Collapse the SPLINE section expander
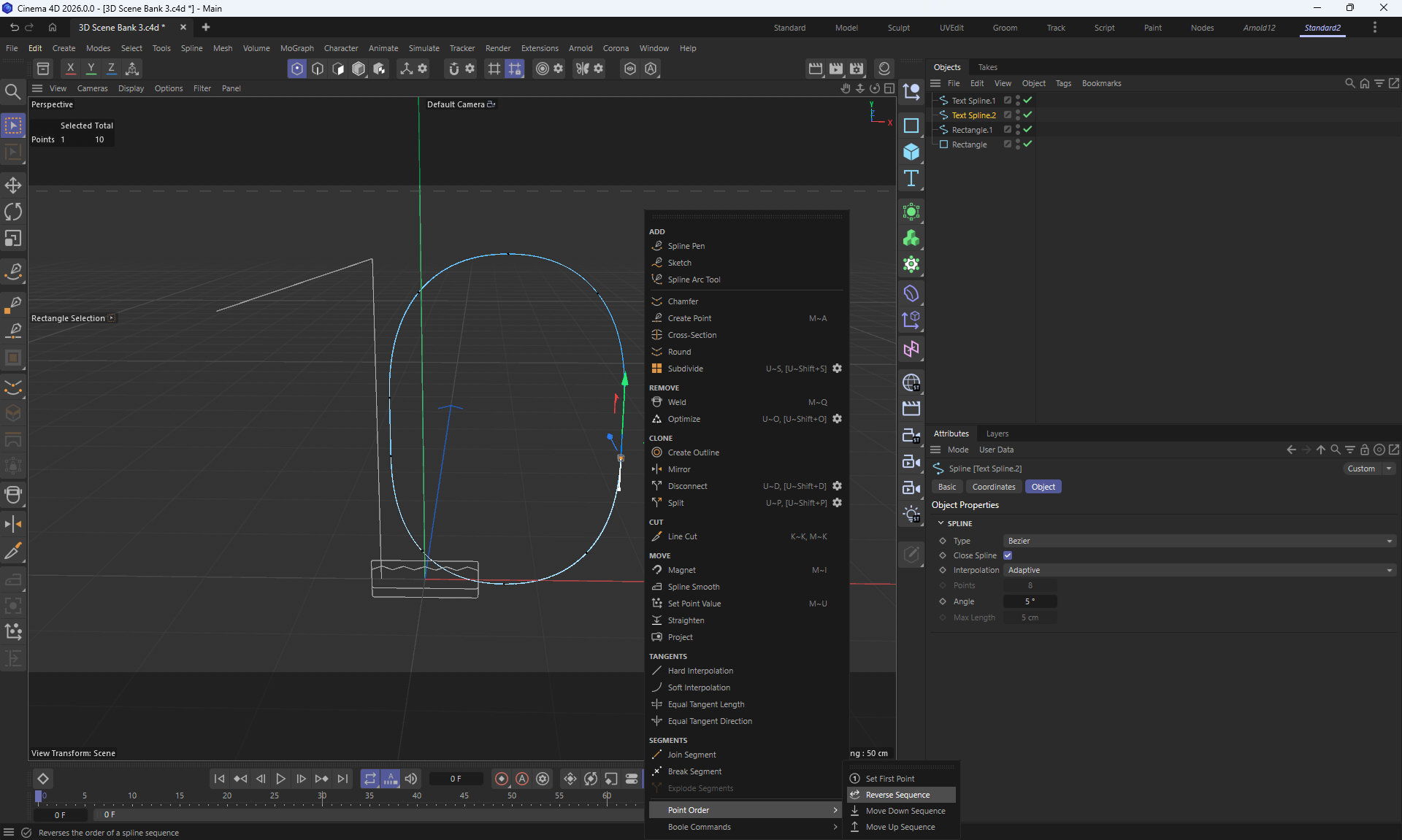The image size is (1402, 840). (941, 523)
